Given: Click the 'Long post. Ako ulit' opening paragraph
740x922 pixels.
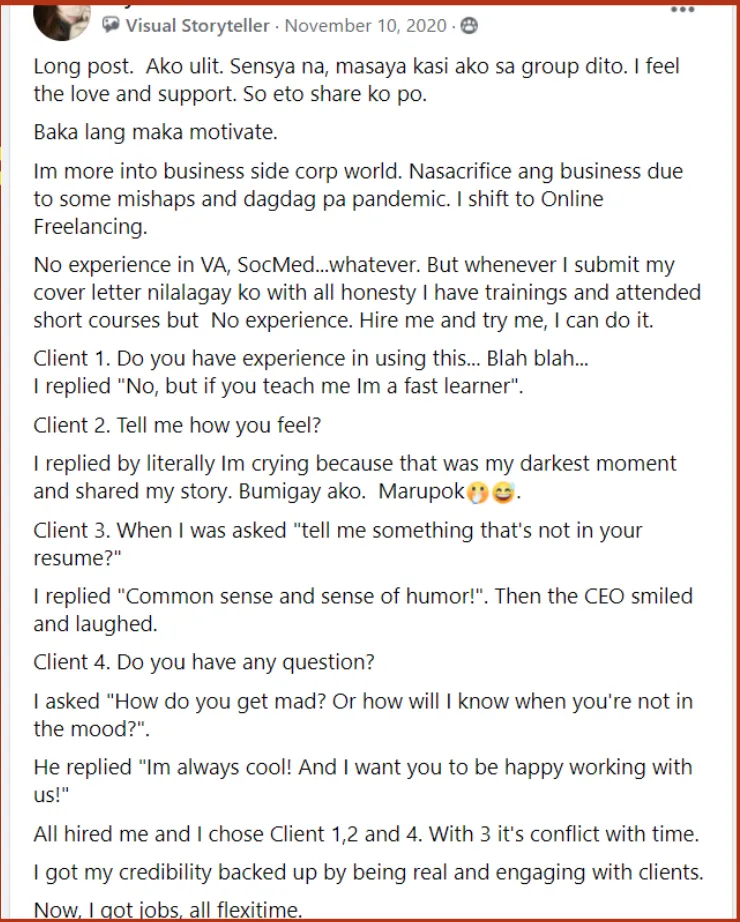Looking at the screenshot, I should coord(356,80).
